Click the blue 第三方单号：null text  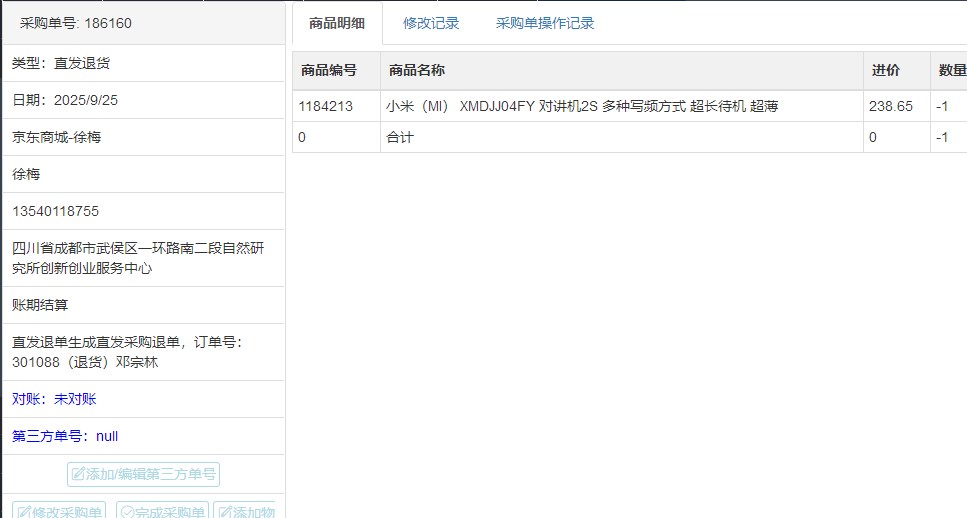click(x=65, y=436)
